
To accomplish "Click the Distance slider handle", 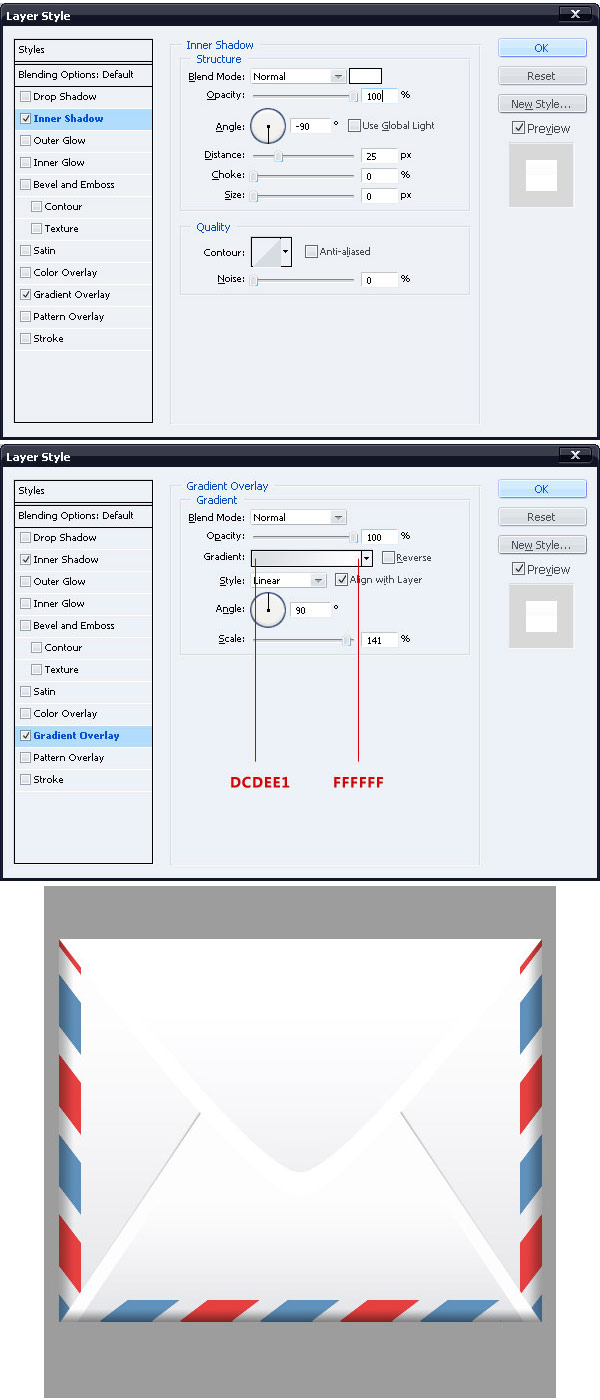I will click(x=278, y=156).
